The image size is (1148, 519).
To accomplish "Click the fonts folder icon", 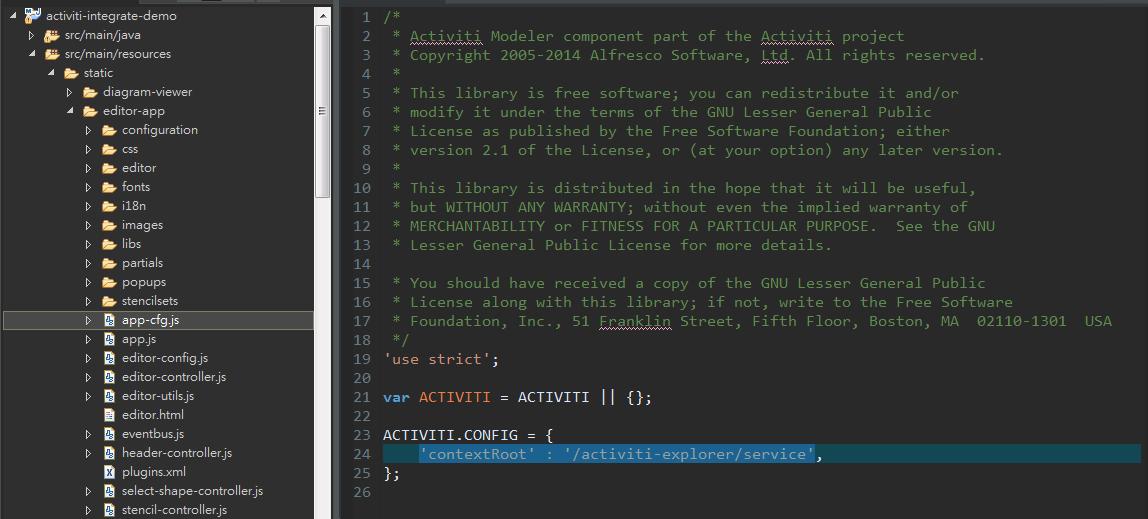I will click(109, 187).
